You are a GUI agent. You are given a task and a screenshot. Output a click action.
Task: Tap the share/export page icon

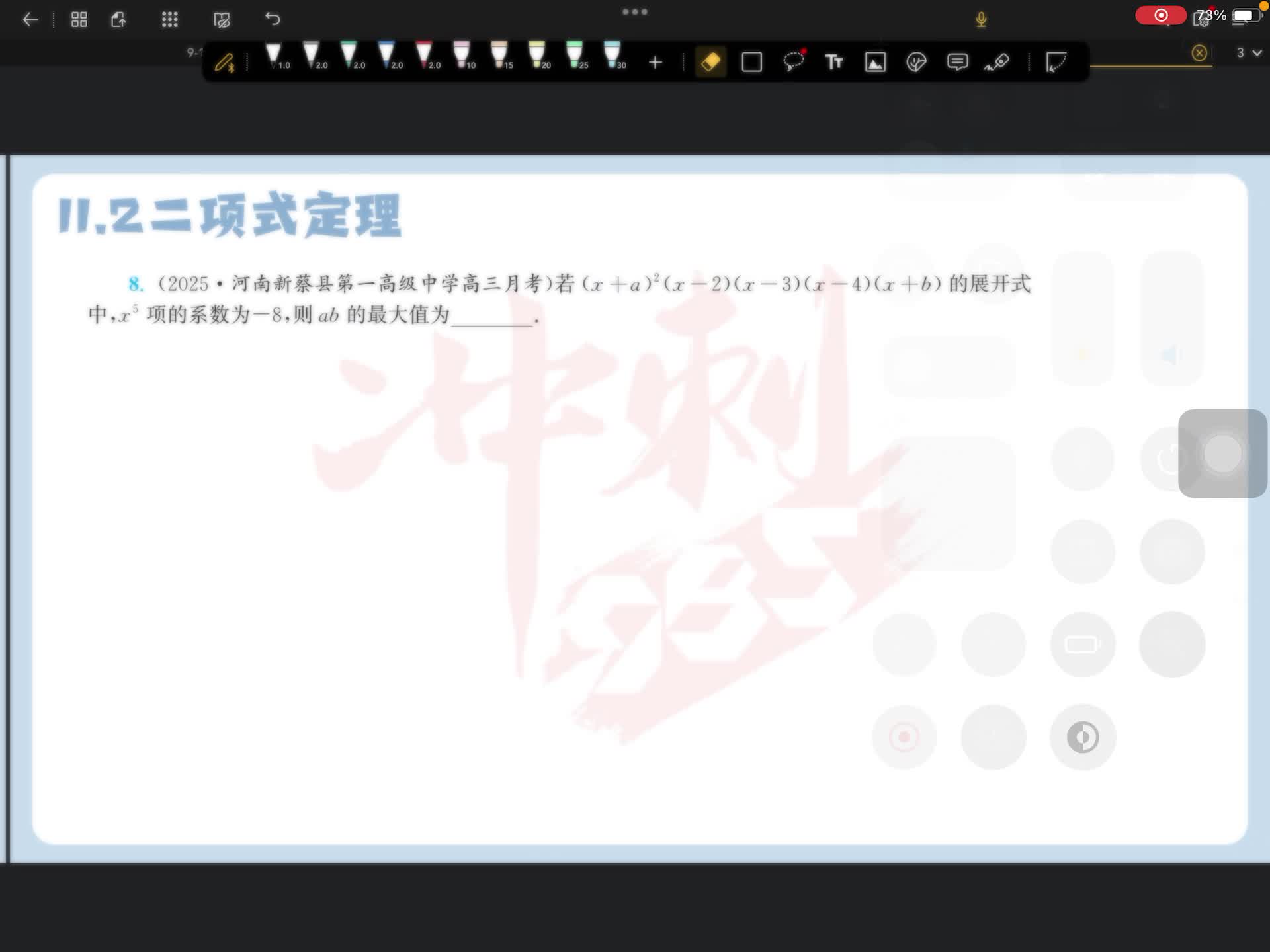tap(119, 20)
